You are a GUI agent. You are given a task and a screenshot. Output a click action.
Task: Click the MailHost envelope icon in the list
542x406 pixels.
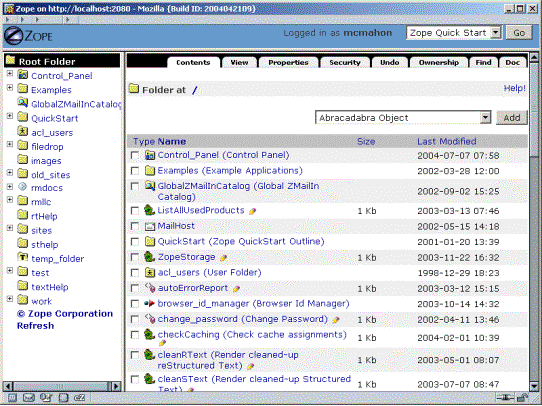150,226
